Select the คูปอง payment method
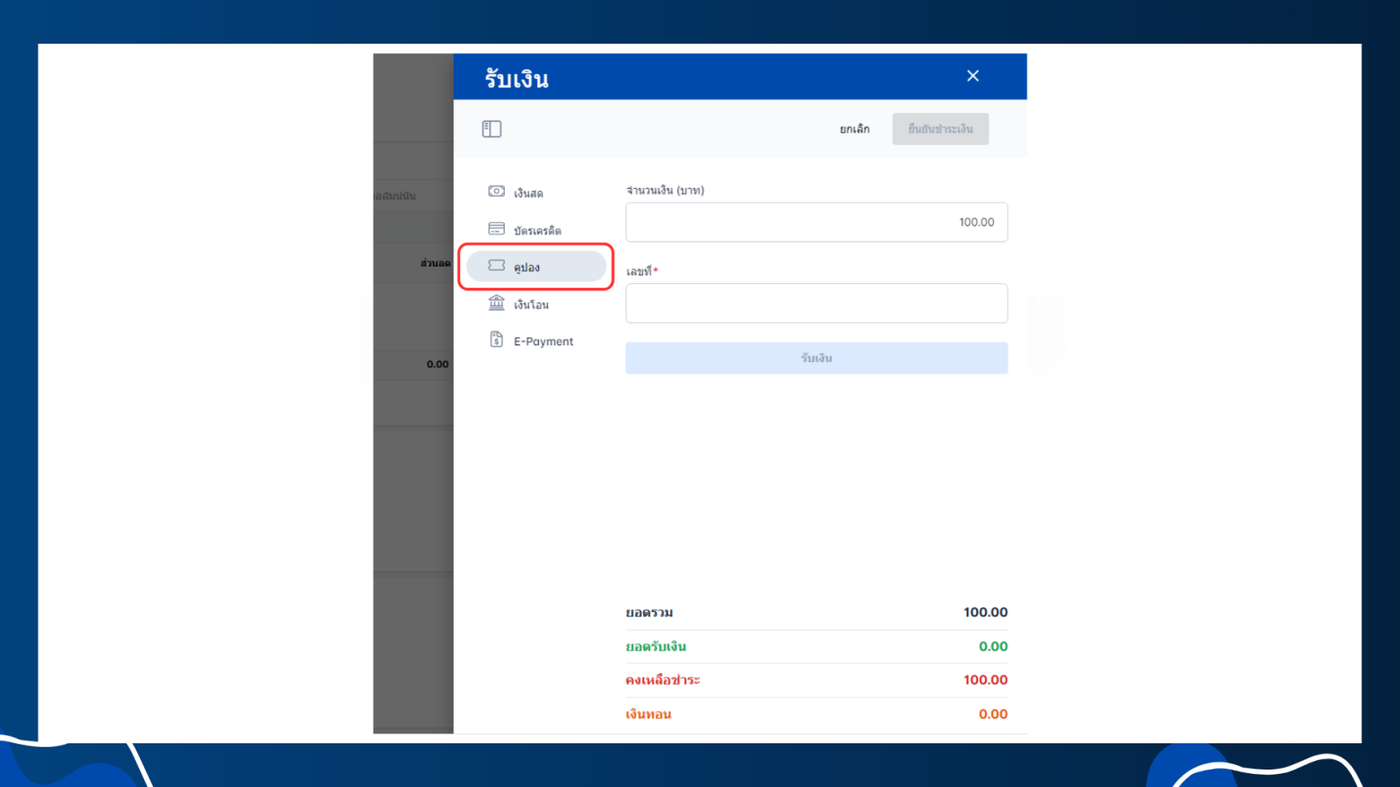 (536, 267)
